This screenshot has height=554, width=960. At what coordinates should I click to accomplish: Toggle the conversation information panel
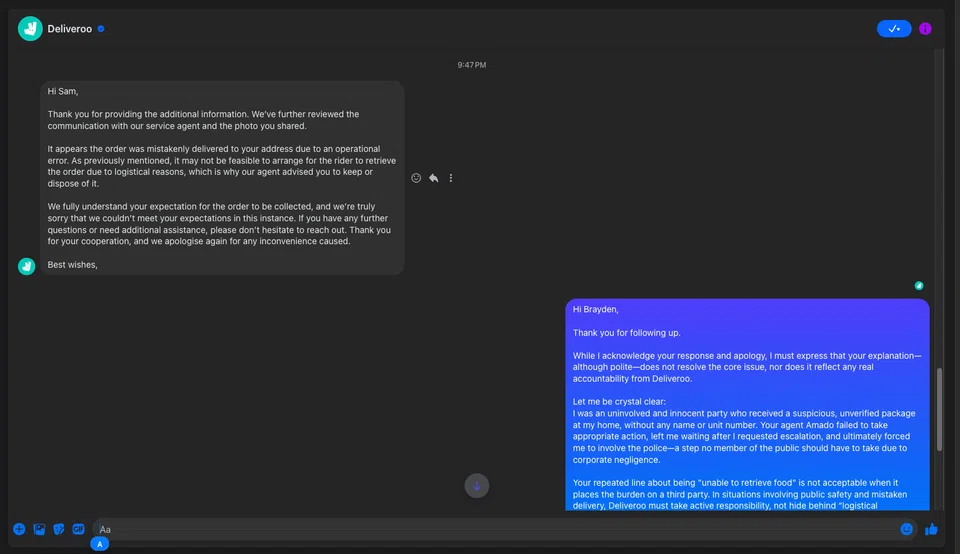pyautogui.click(x=925, y=29)
